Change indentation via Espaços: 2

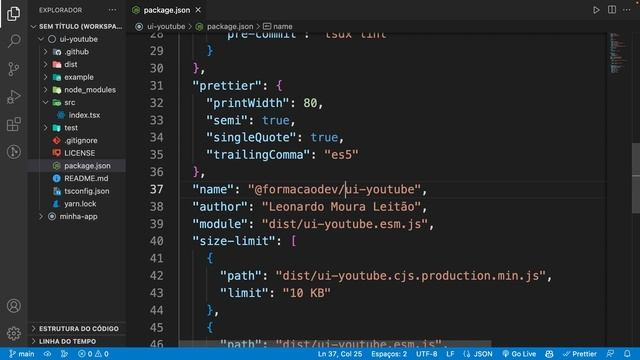pos(389,354)
